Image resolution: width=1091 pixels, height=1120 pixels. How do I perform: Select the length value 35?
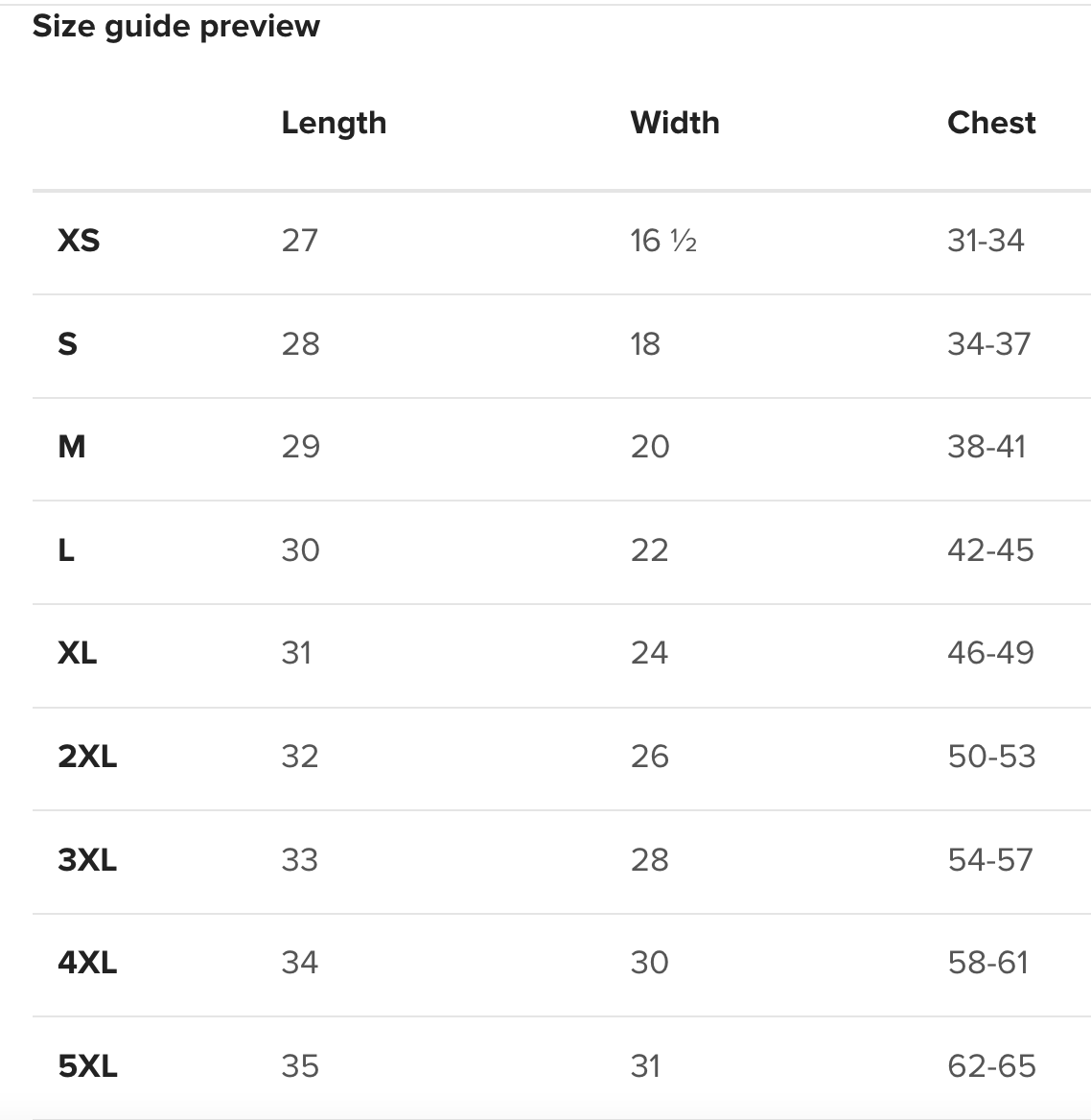(300, 1066)
